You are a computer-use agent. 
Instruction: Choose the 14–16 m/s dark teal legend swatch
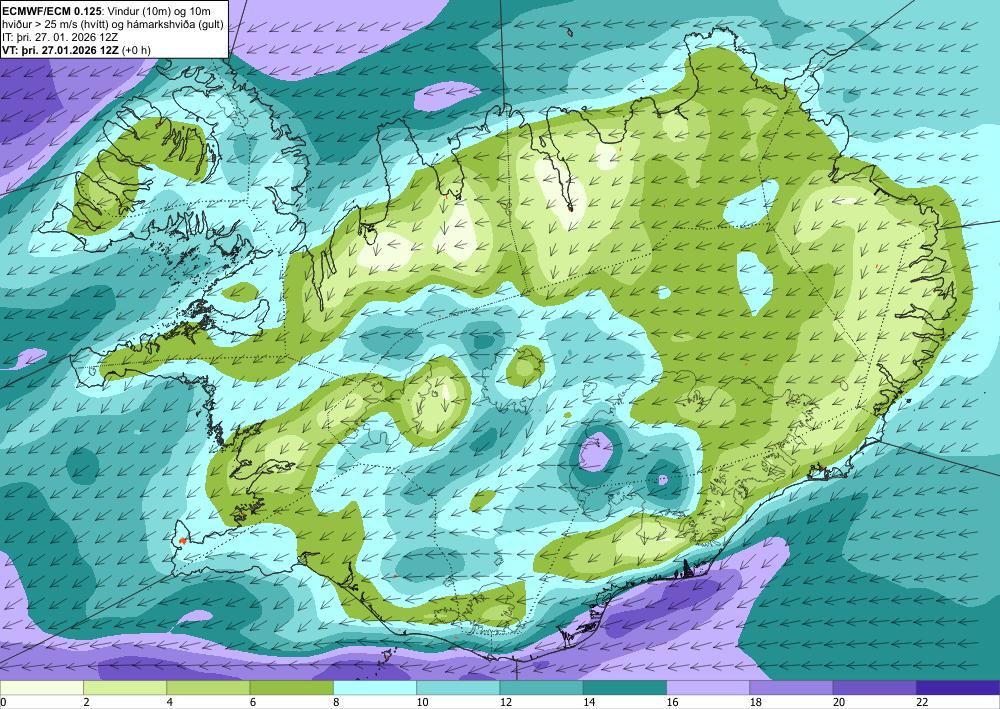click(x=625, y=688)
